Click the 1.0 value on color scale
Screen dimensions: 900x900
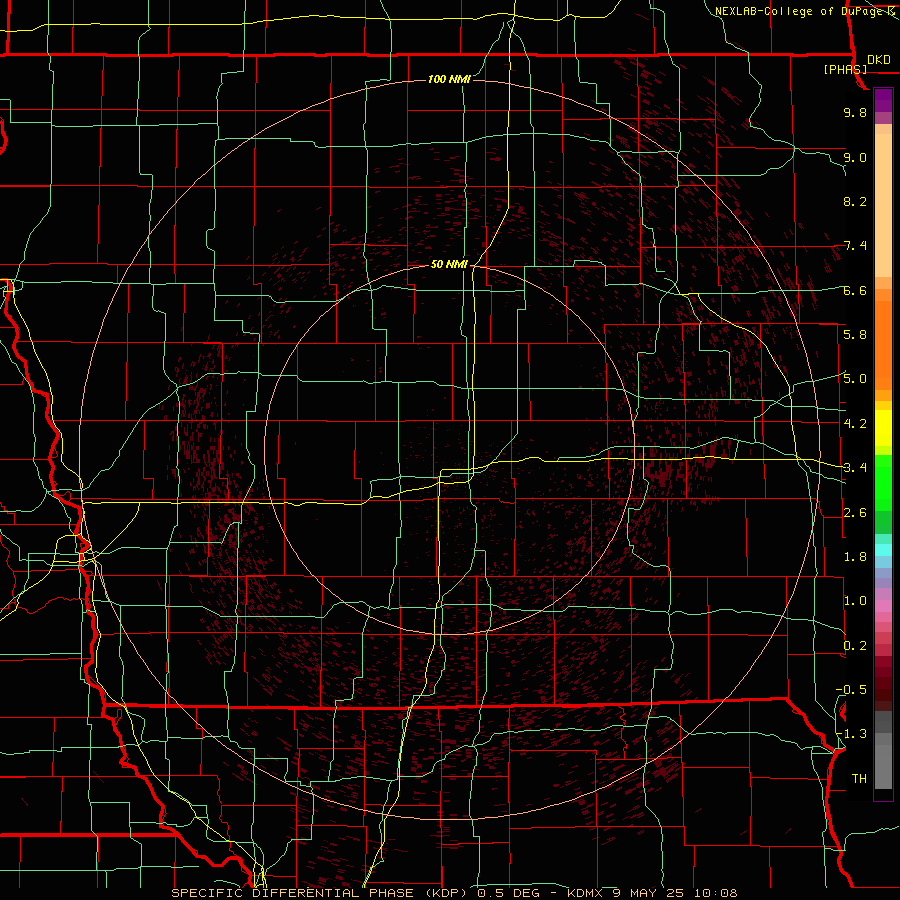click(855, 601)
